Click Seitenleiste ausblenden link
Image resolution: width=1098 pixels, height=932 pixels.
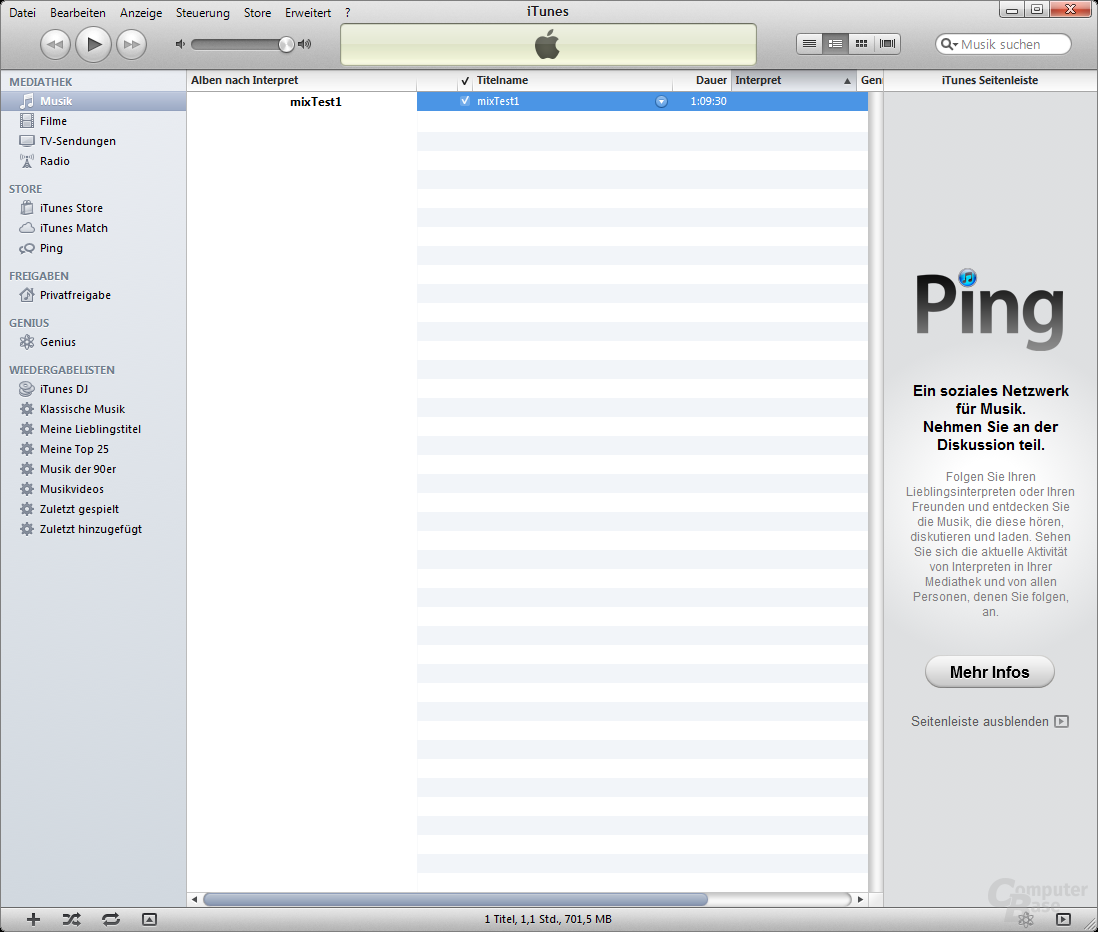pos(989,721)
